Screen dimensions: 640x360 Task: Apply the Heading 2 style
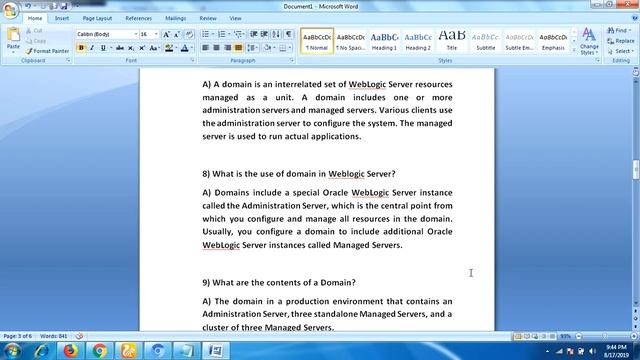tap(418, 41)
